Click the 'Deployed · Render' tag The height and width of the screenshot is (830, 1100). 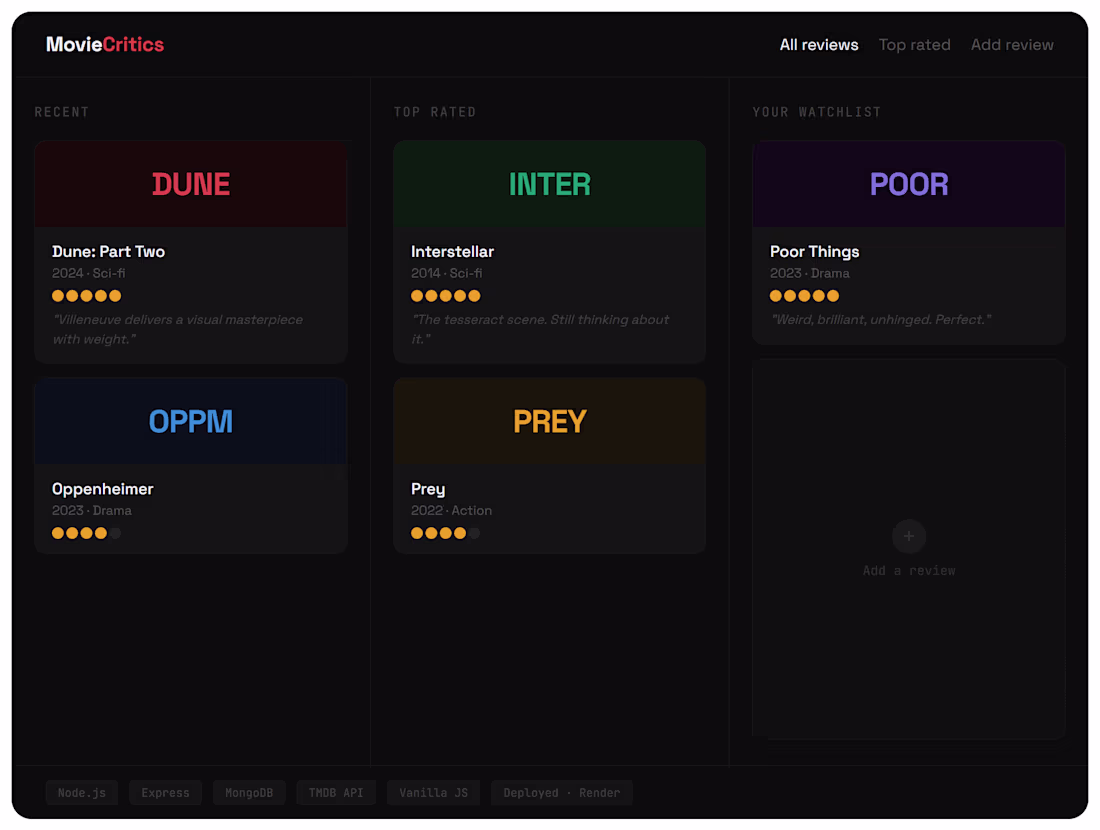562,792
